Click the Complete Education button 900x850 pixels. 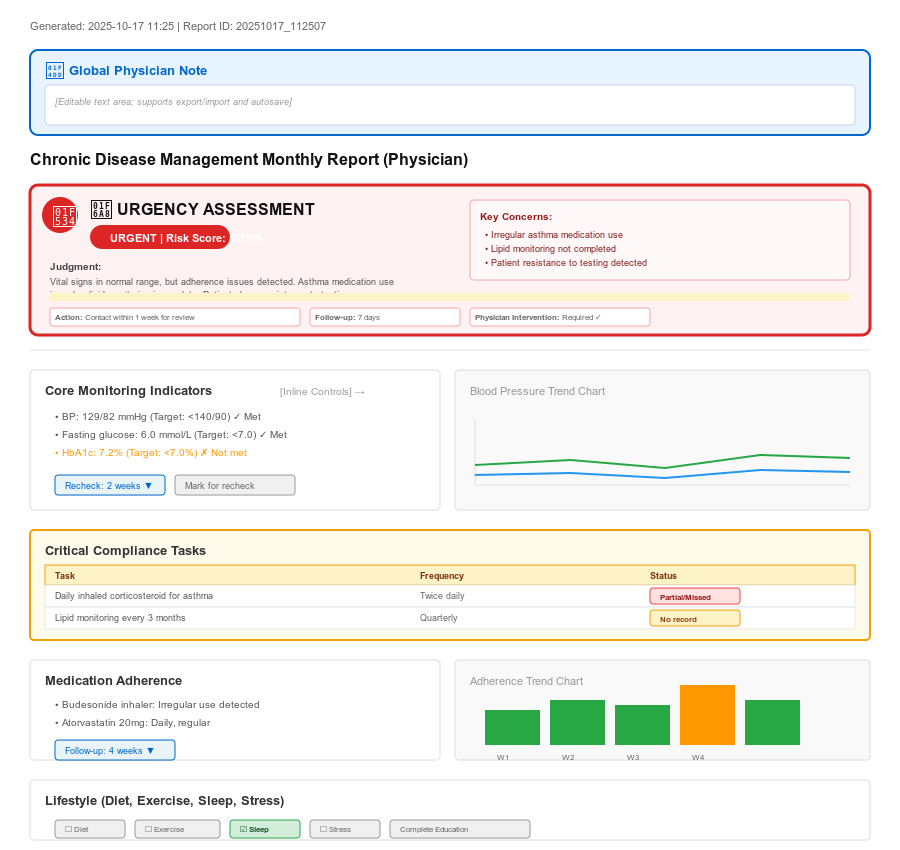point(459,829)
